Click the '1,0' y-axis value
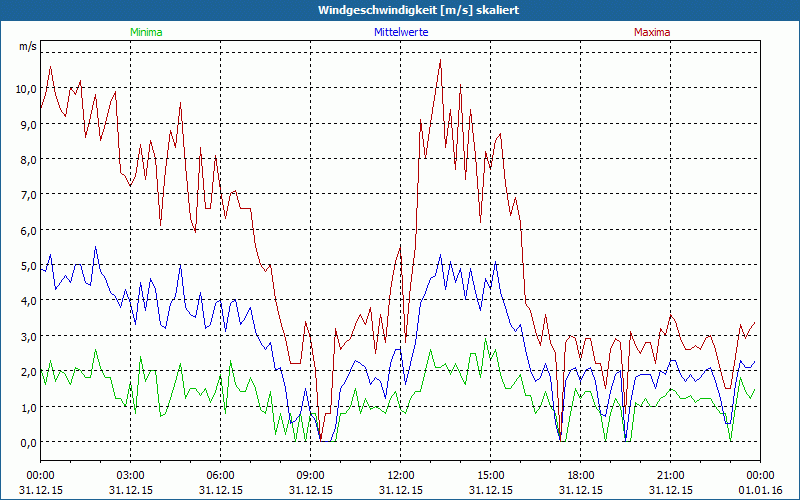This screenshot has width=800, height=500. (x=29, y=407)
